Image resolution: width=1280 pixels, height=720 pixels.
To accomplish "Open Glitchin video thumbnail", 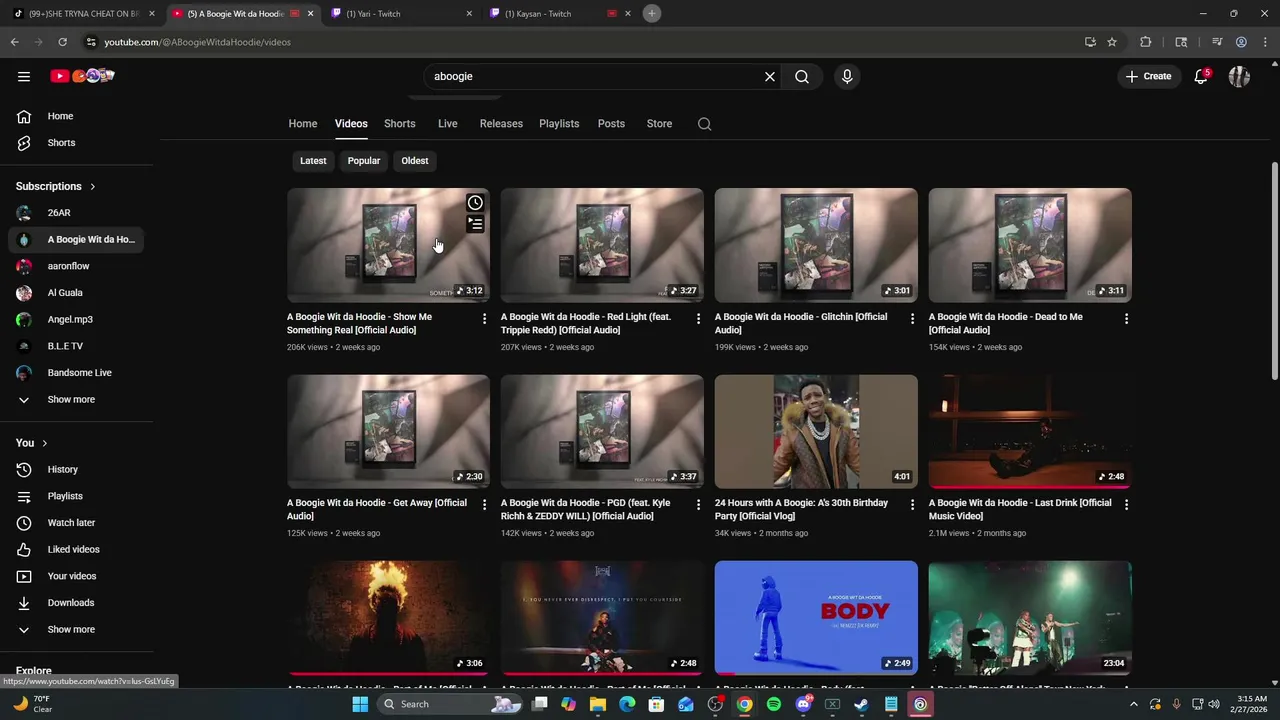I will (816, 245).
